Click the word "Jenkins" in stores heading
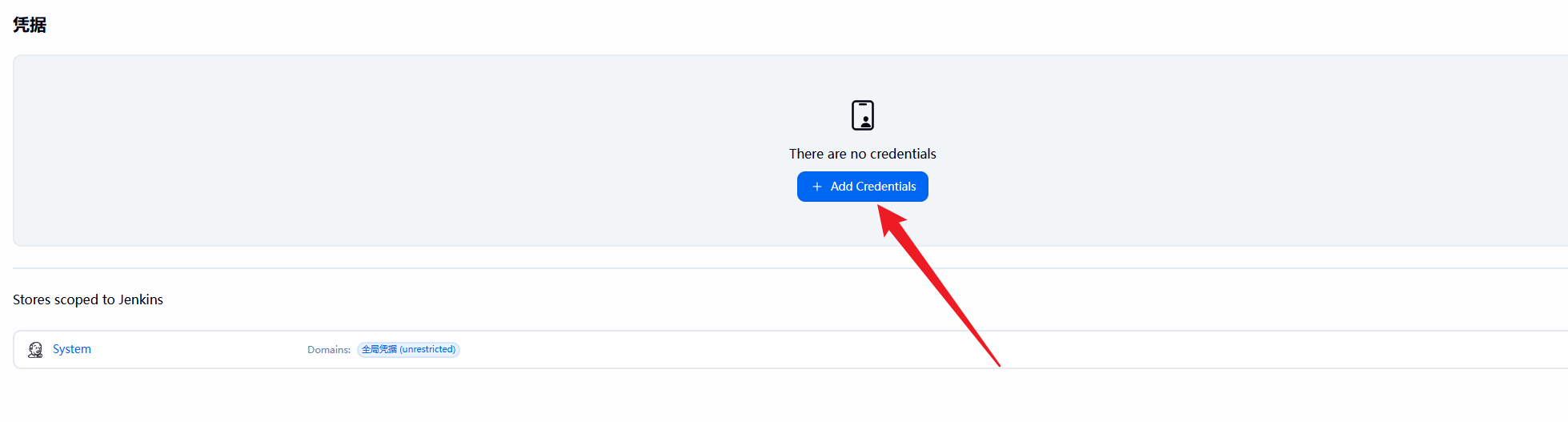 [x=141, y=299]
